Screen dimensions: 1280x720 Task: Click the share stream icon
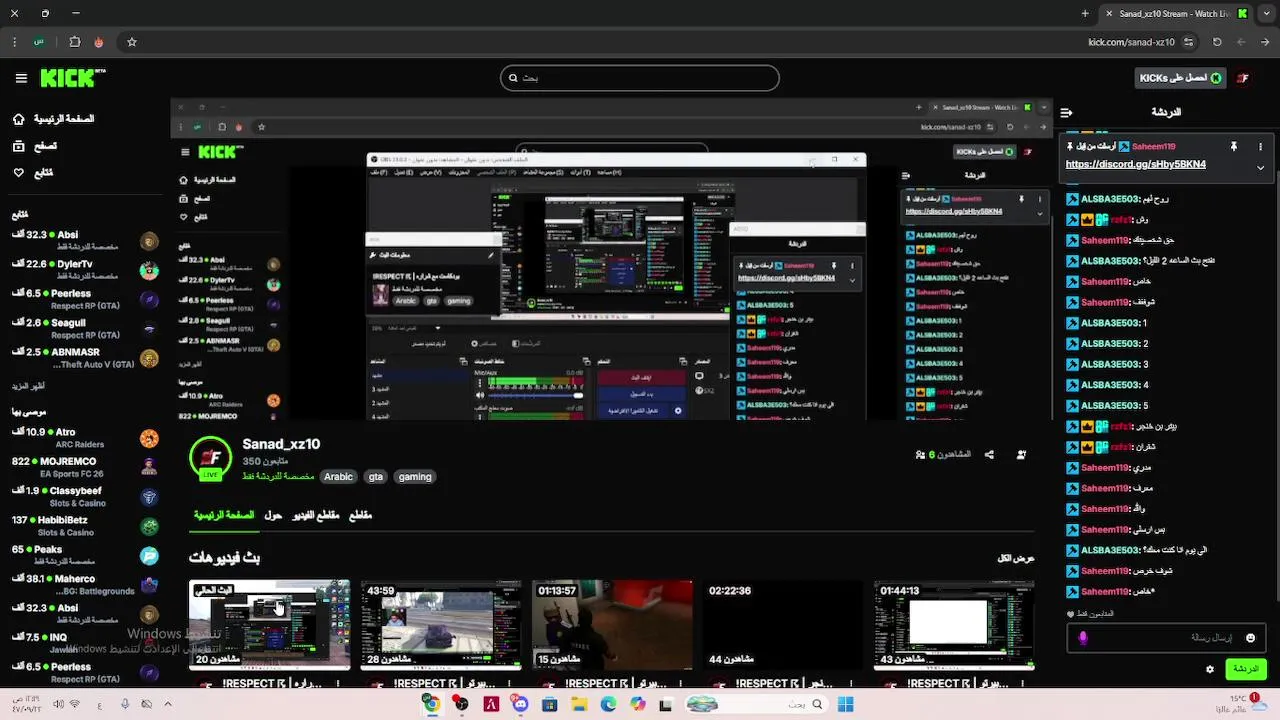[989, 454]
